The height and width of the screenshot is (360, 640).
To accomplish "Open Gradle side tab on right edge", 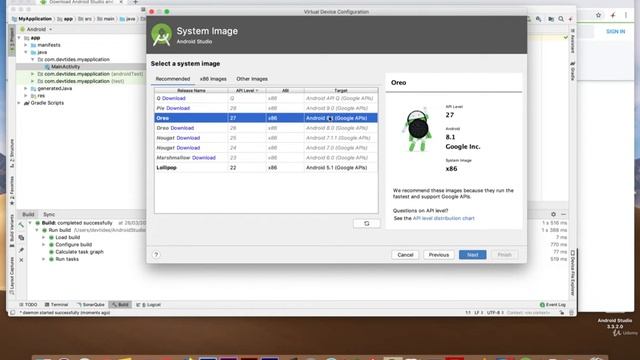I will [x=572, y=71].
